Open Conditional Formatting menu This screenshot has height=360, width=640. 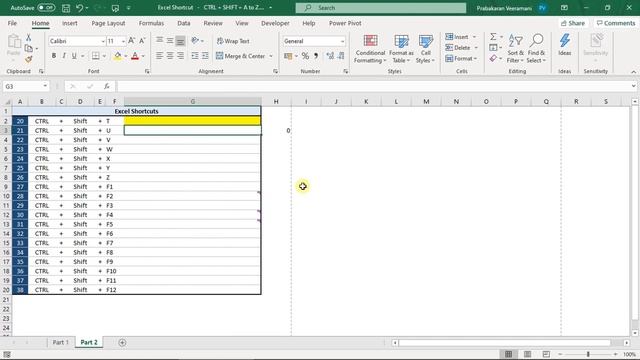pos(370,49)
